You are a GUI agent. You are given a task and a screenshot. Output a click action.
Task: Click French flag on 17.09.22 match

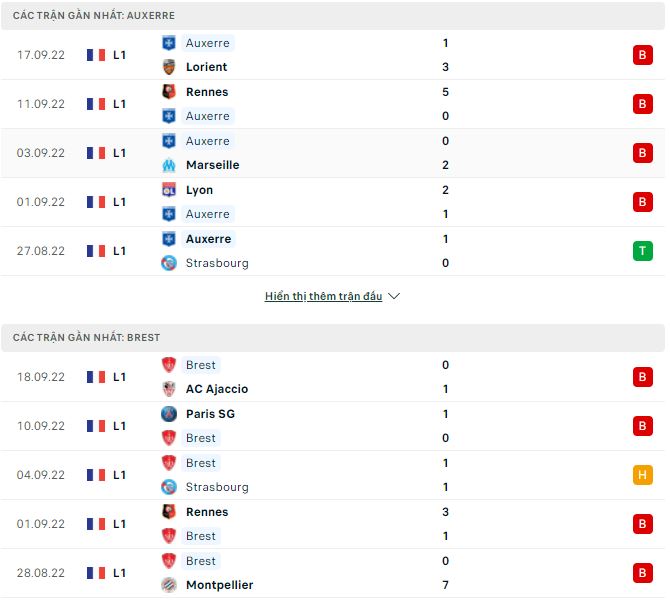point(96,55)
